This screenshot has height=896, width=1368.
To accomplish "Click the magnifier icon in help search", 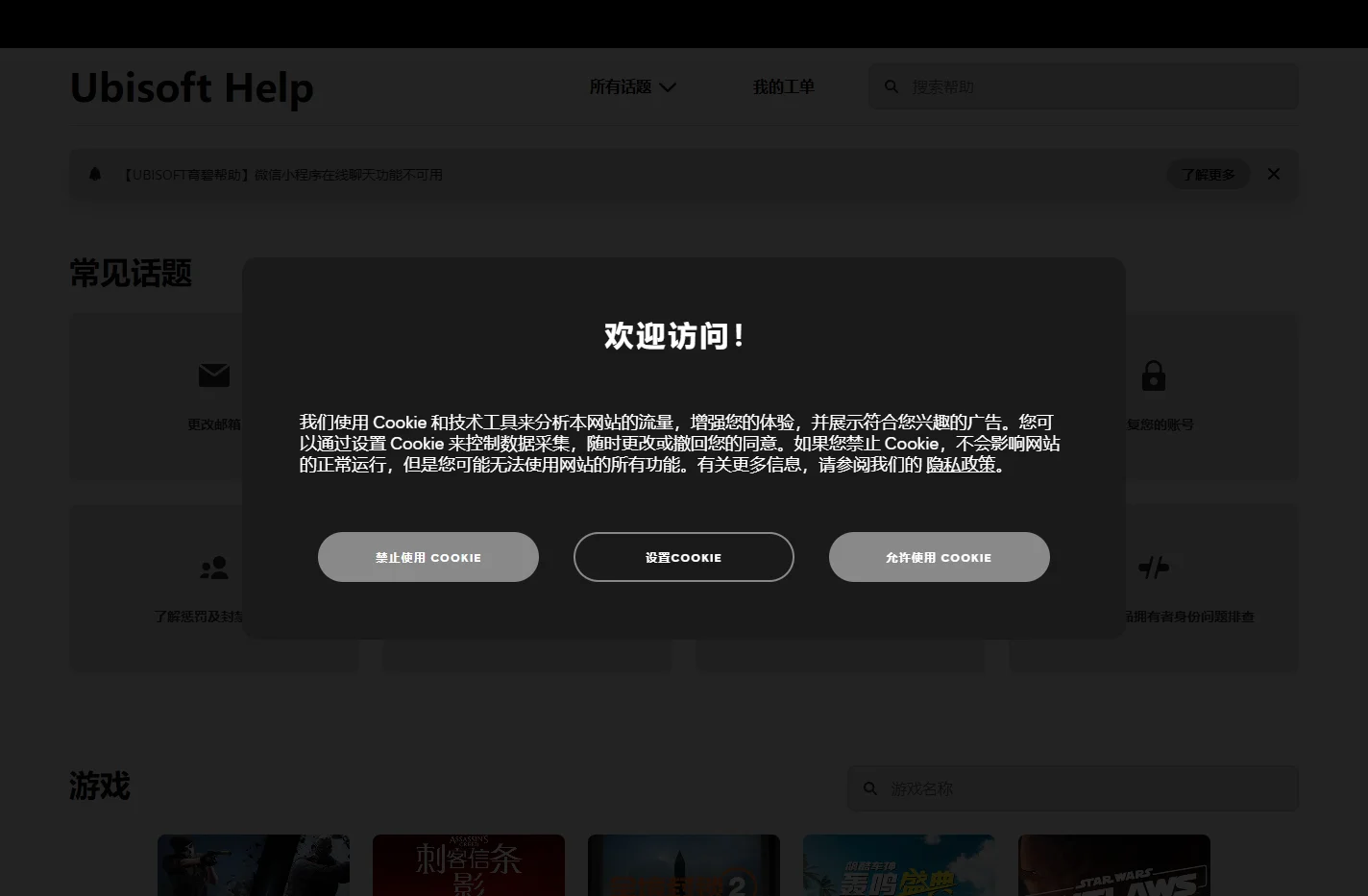I will pos(892,86).
